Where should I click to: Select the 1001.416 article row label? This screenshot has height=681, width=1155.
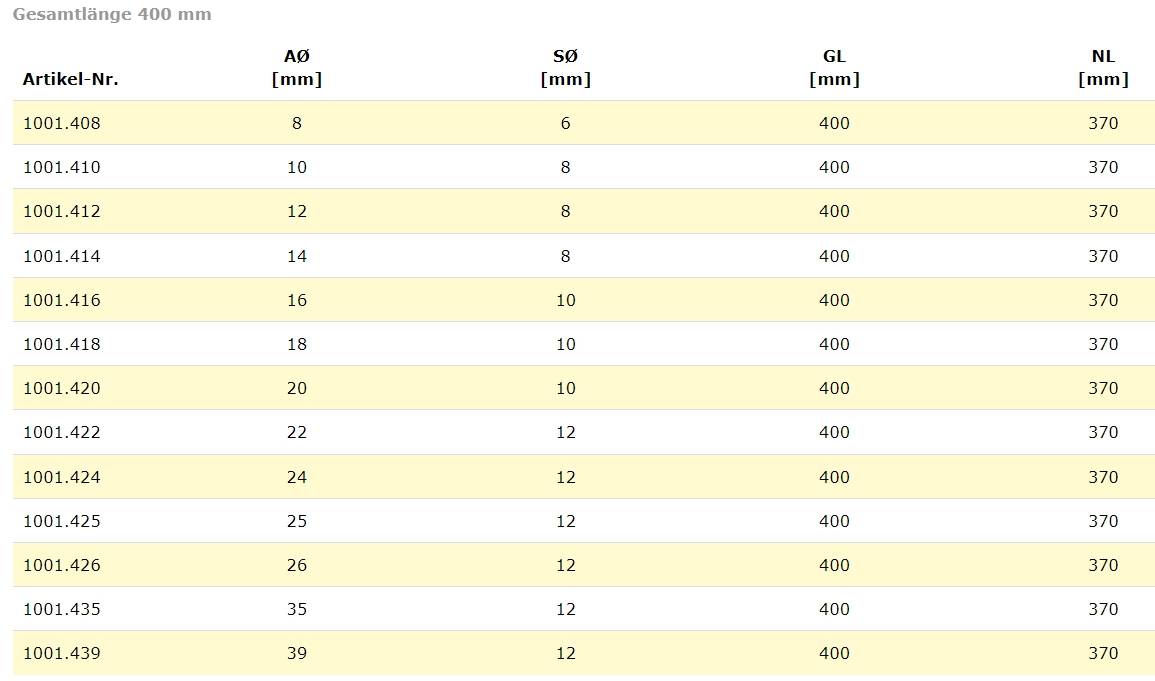click(x=62, y=300)
